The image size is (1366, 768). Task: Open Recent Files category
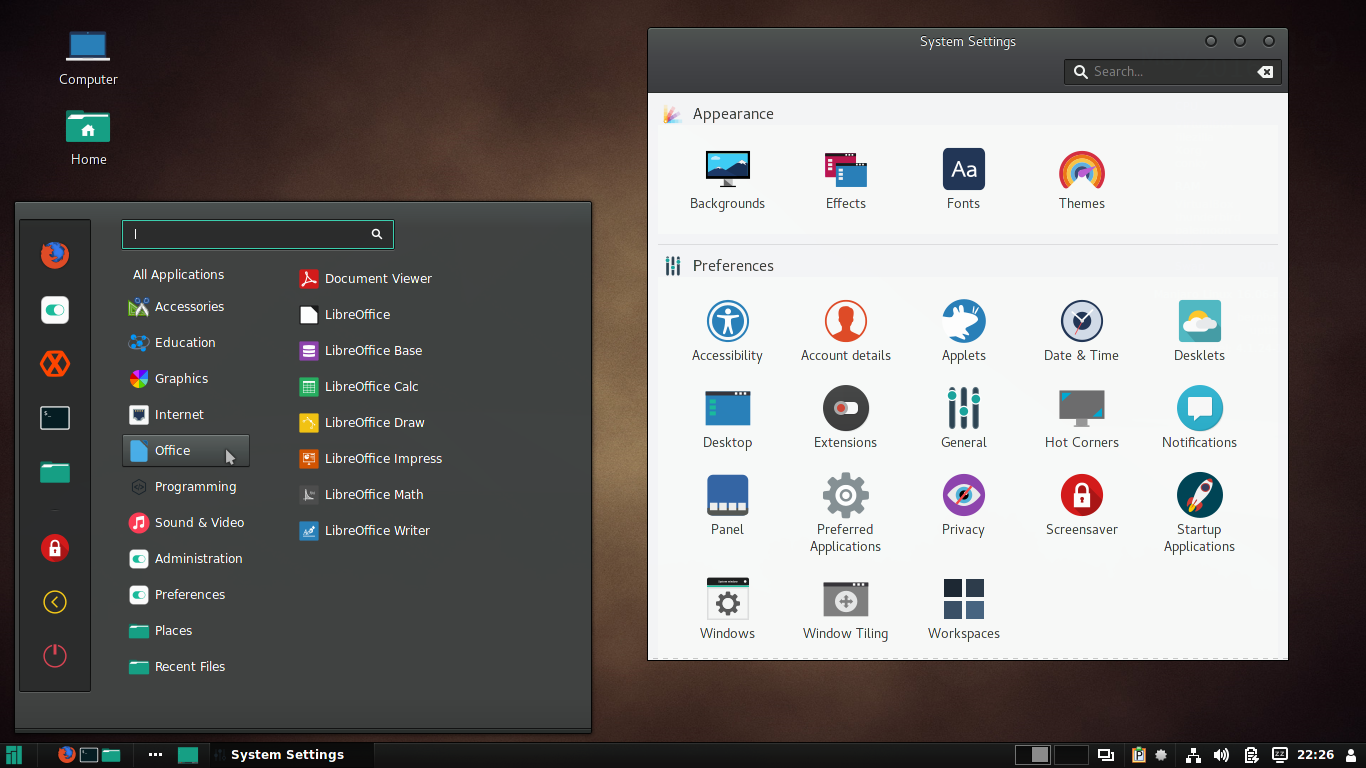click(x=186, y=667)
